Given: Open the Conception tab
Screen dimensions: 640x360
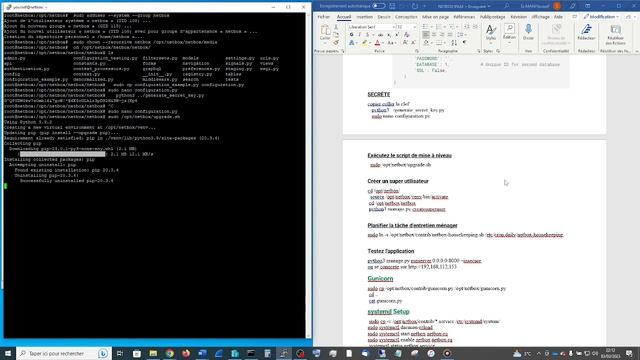Looking at the screenshot, I should tap(406, 17).
